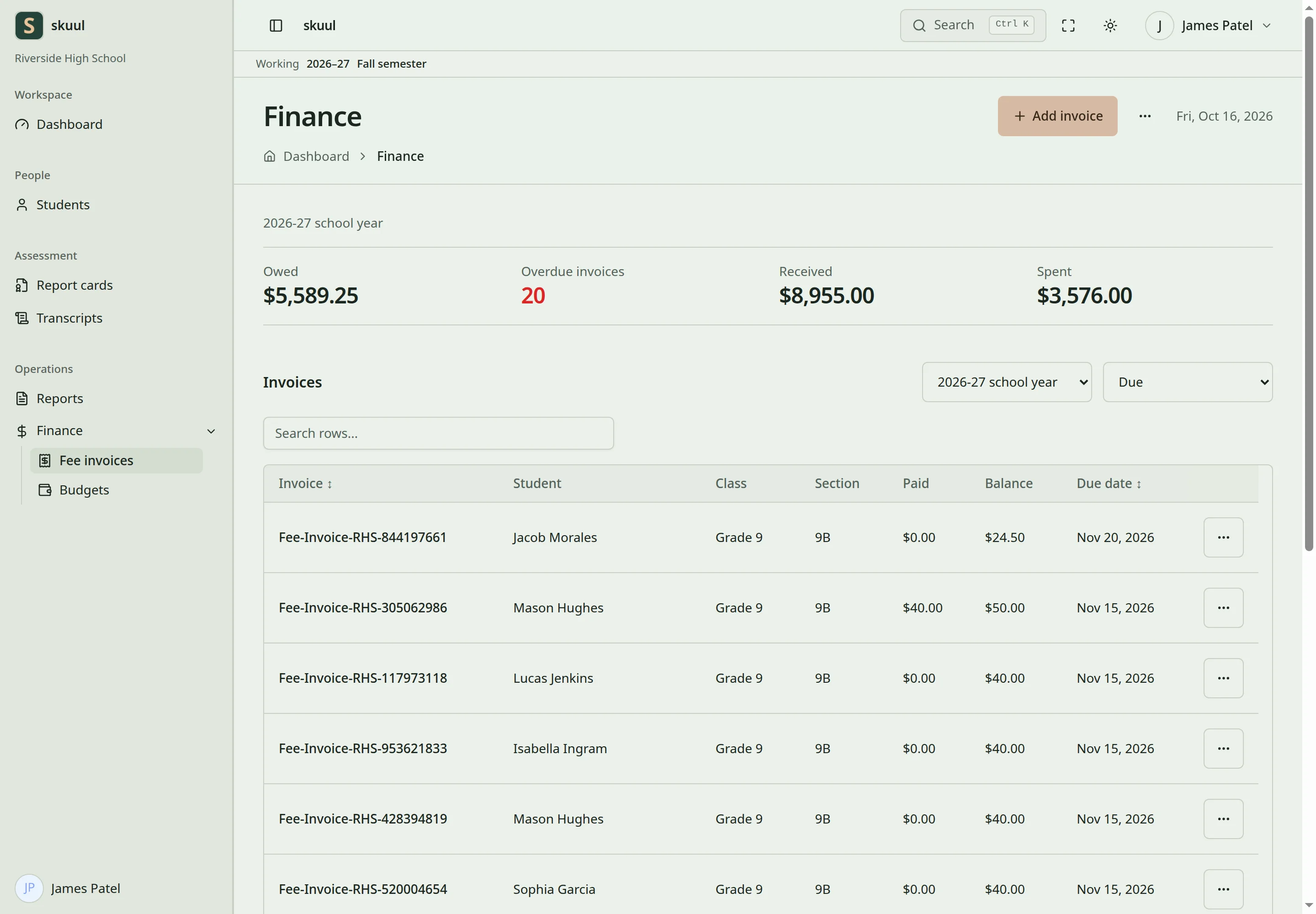This screenshot has width=1316, height=914.
Task: Open the global Search box in header
Action: click(x=973, y=25)
